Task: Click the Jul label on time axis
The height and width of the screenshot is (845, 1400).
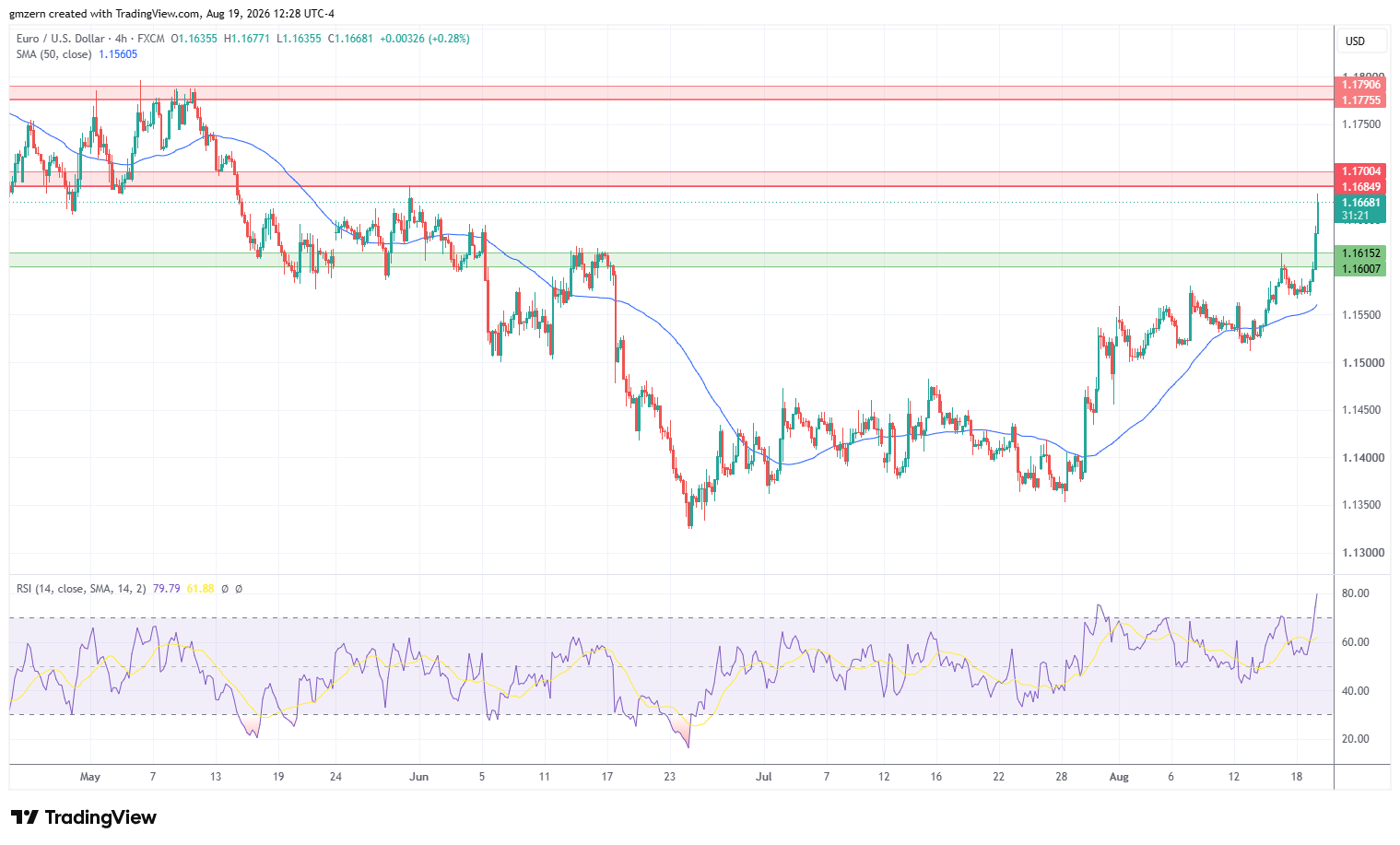Action: coord(764,777)
